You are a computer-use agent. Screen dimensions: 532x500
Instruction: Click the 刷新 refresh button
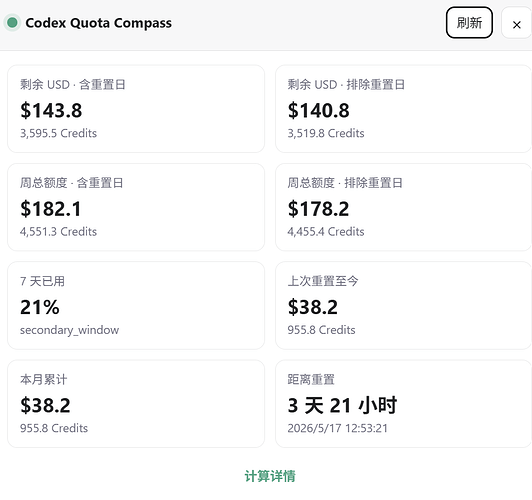click(x=469, y=23)
